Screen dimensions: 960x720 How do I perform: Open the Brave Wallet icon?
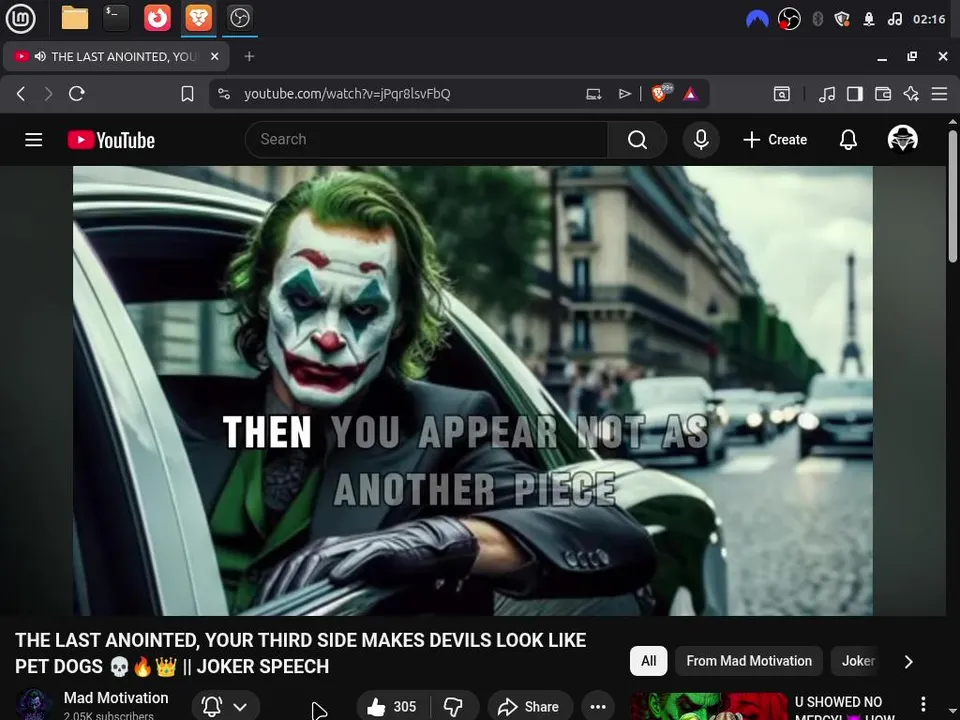[x=883, y=94]
